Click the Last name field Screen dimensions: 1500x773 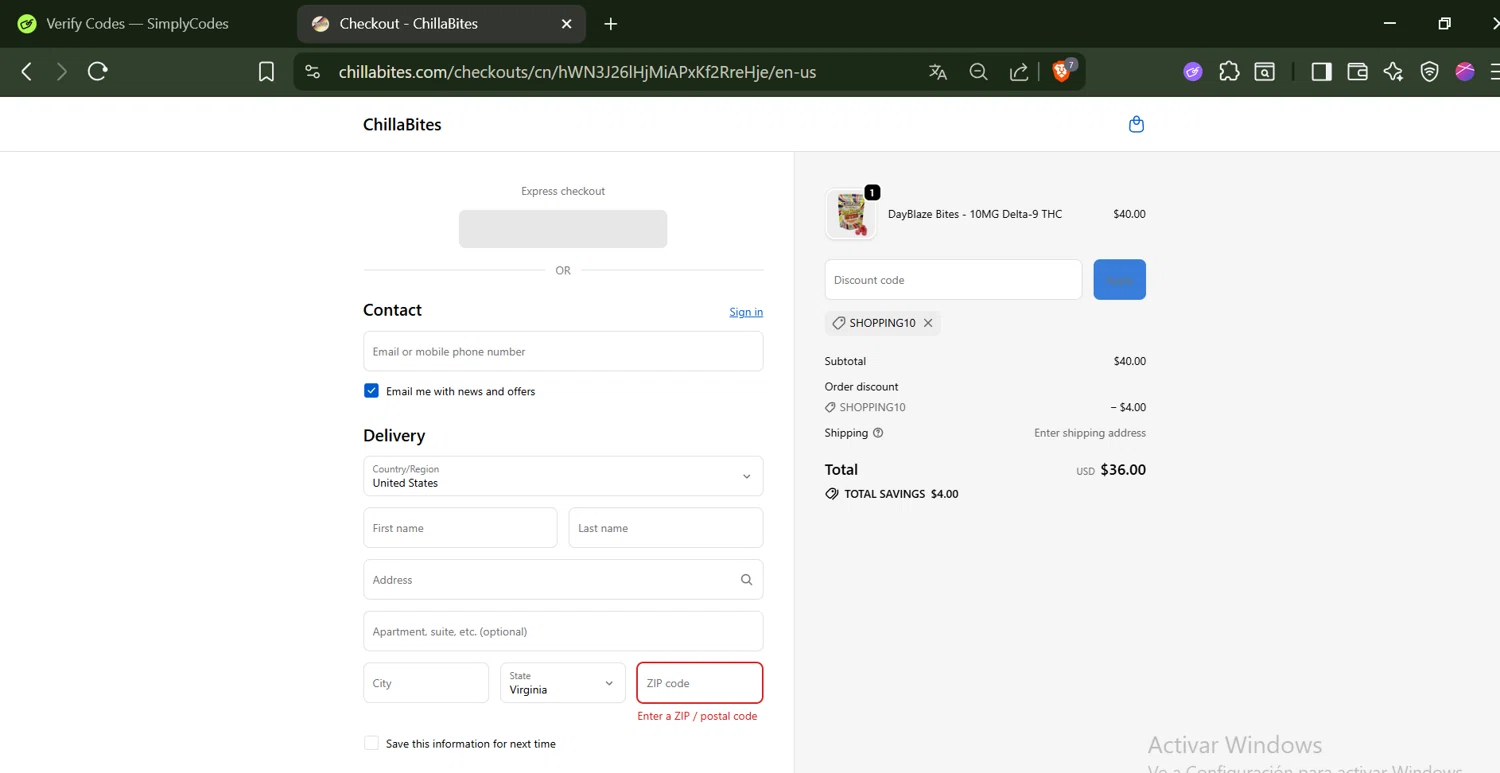pos(666,528)
